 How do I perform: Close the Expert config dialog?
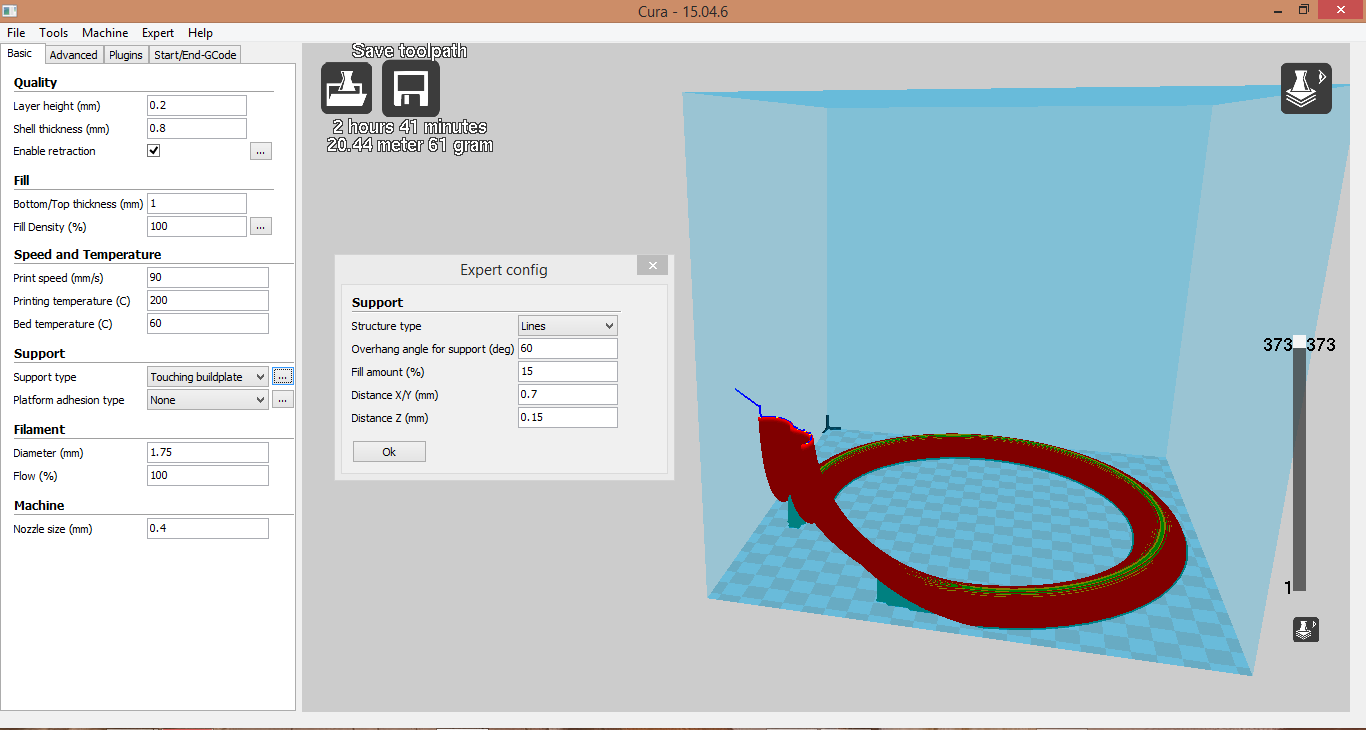[652, 265]
